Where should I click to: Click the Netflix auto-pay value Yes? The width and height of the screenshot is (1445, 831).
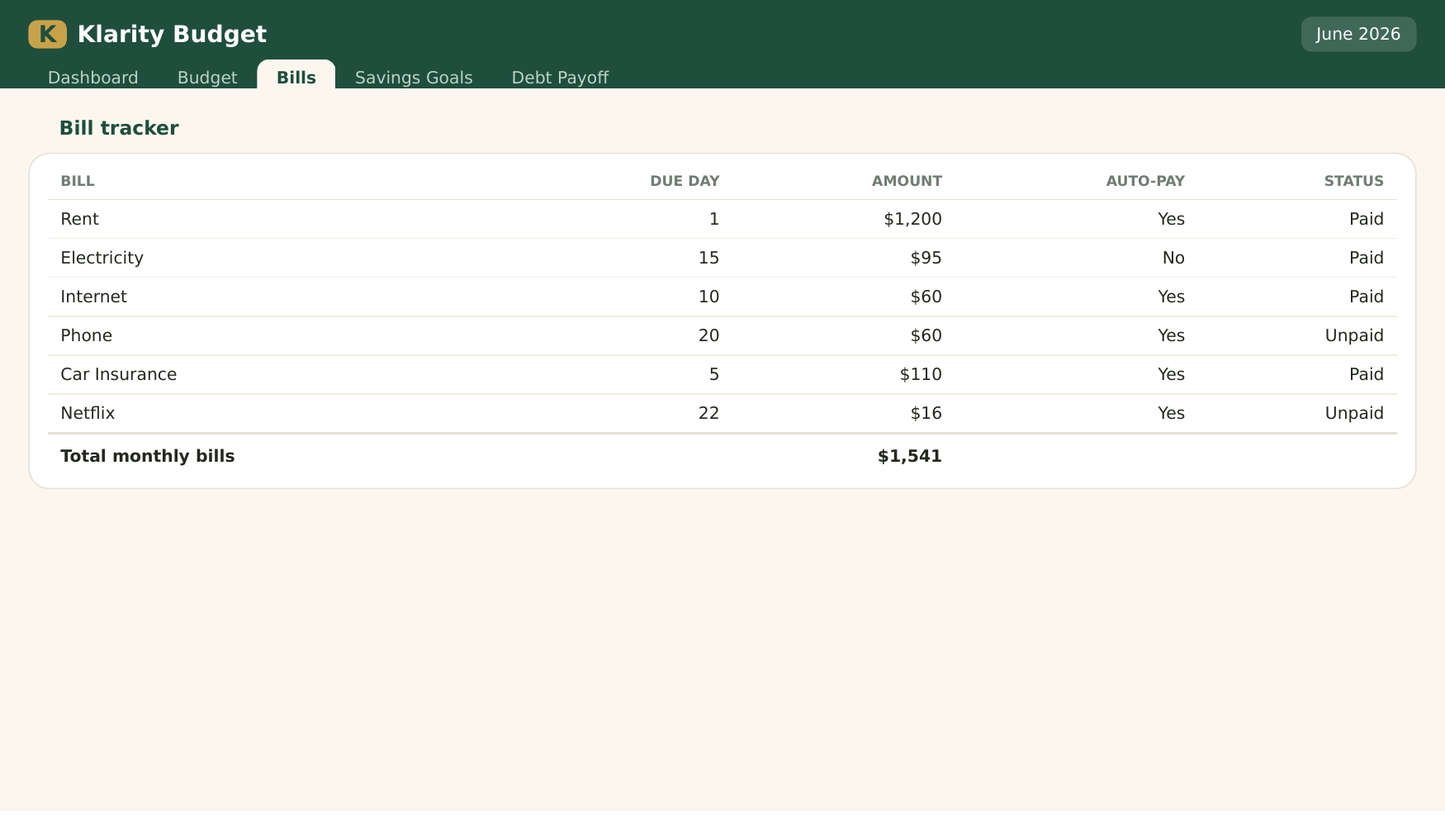click(x=1171, y=413)
